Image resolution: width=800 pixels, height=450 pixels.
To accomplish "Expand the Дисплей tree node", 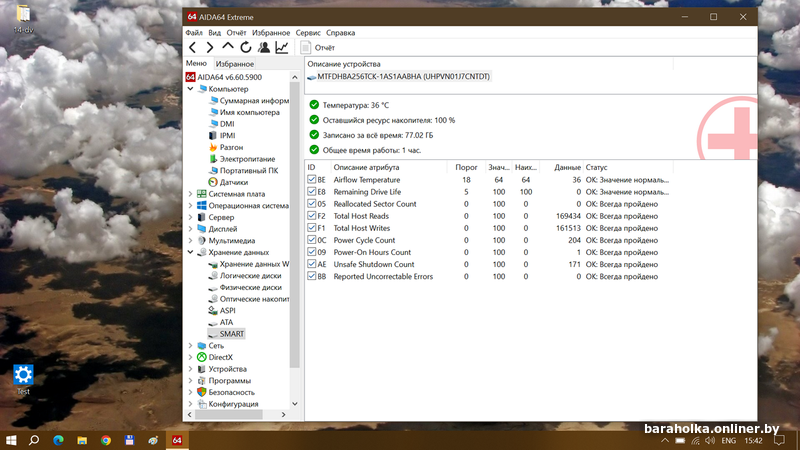I will [191, 229].
